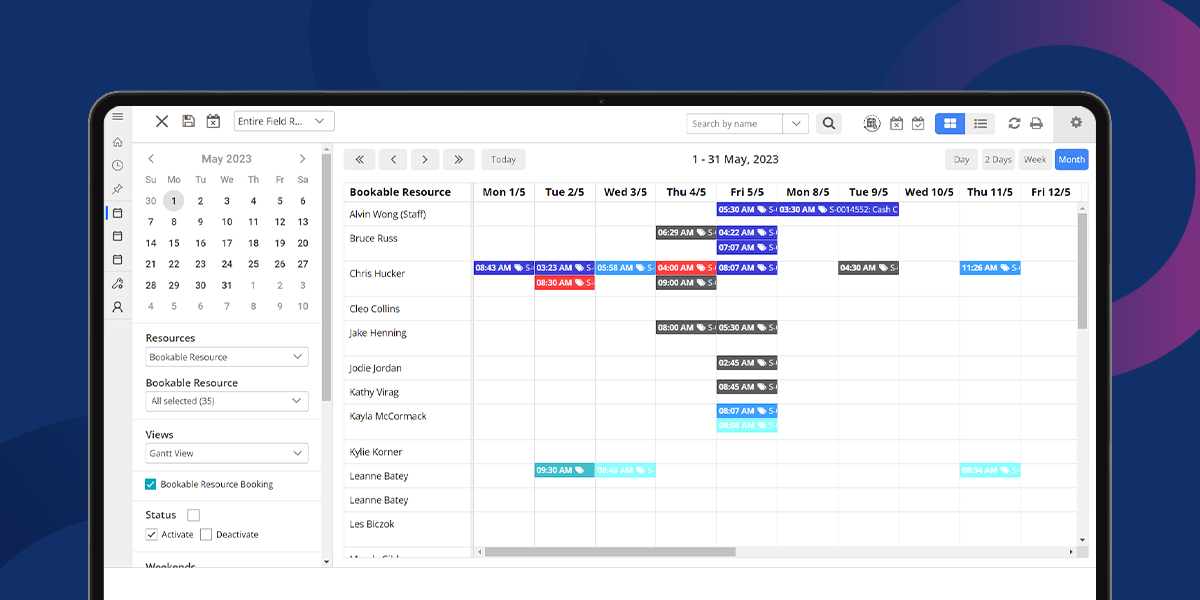
Task: Open the All selected (35) dropdown
Action: [227, 401]
